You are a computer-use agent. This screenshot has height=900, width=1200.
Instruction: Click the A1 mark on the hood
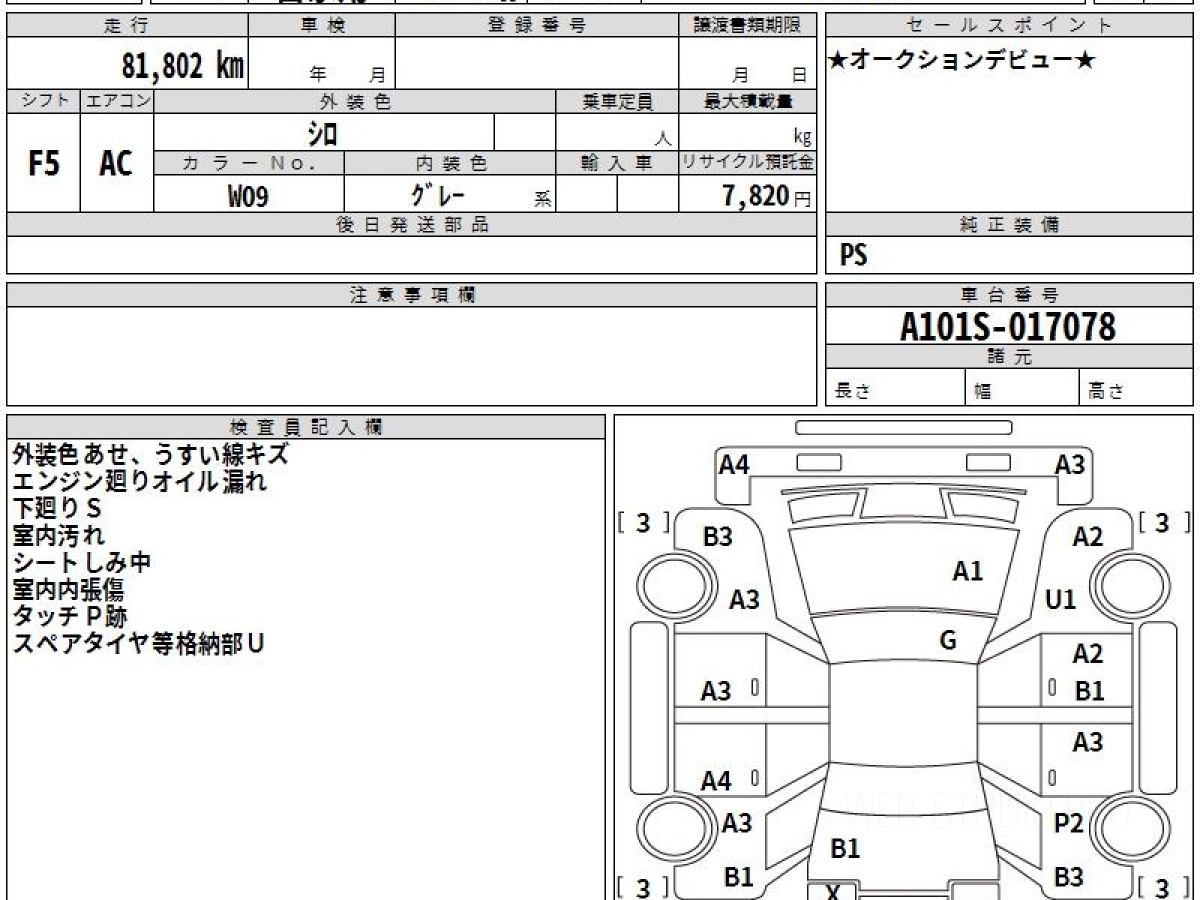point(967,571)
